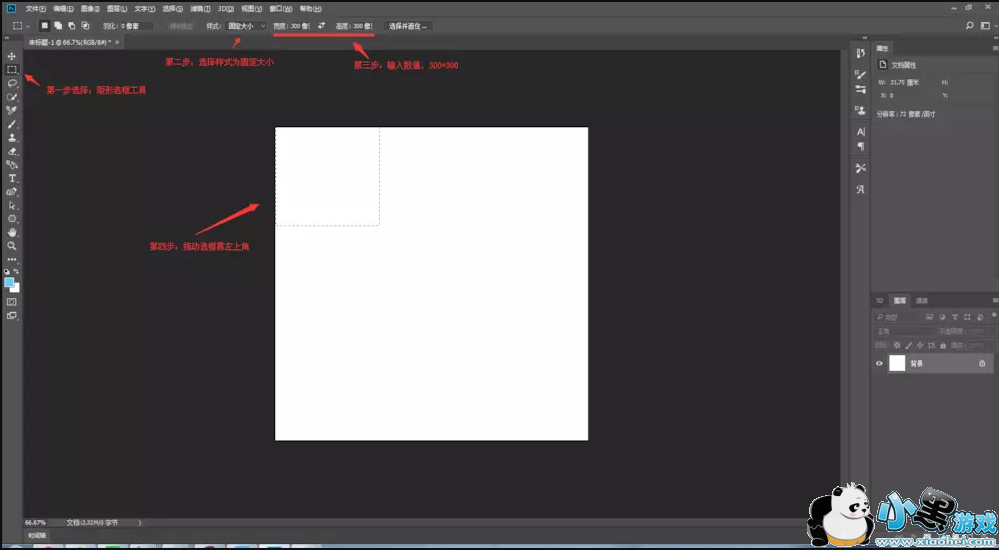Select the Lasso tool

pos(12,83)
